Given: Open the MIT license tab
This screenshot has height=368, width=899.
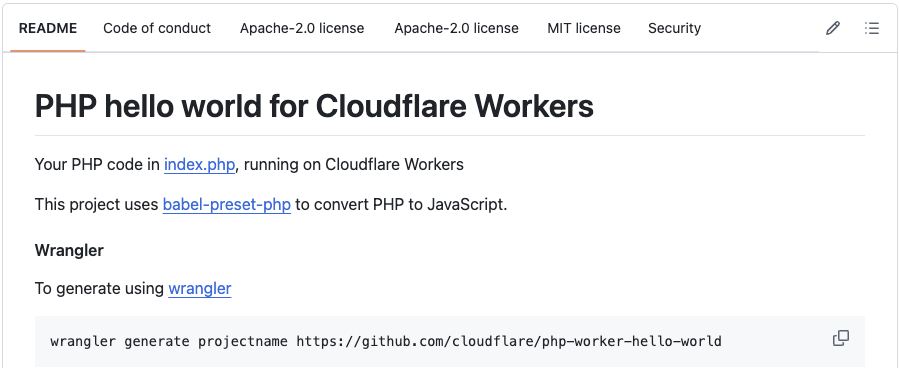Looking at the screenshot, I should (x=584, y=28).
